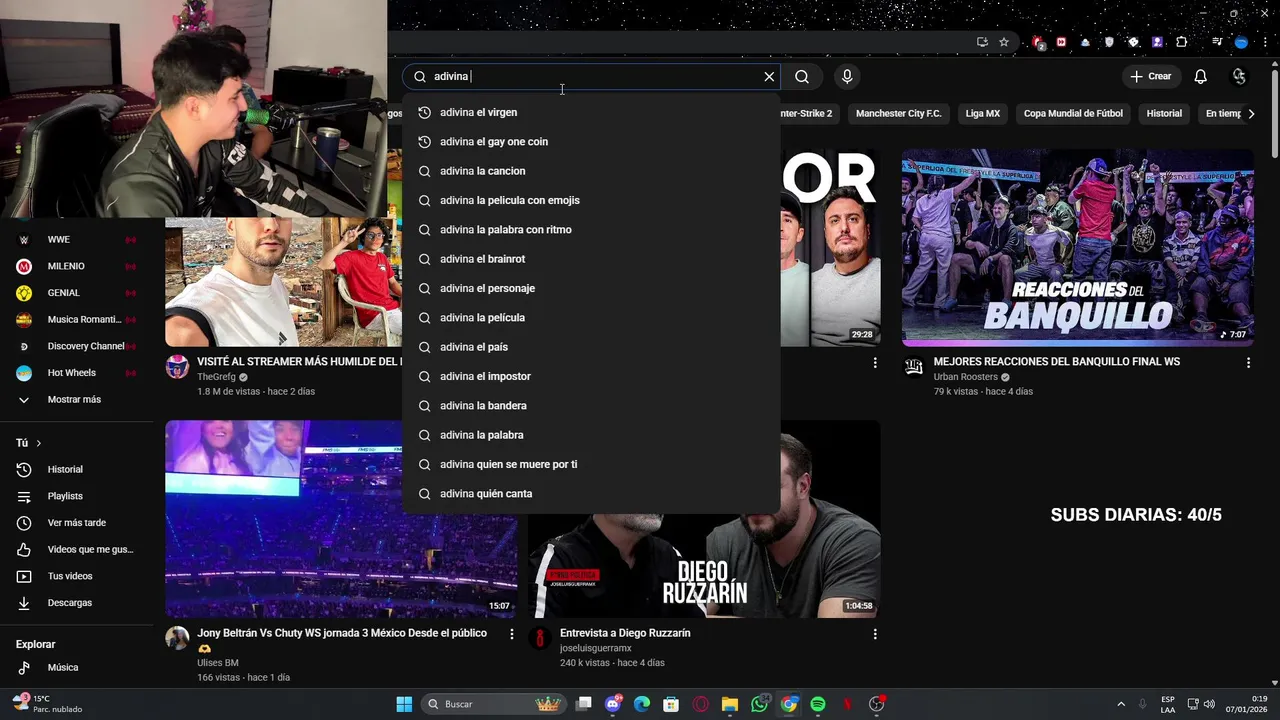Click the red fast-forward extension icon

pyautogui.click(x=1061, y=42)
